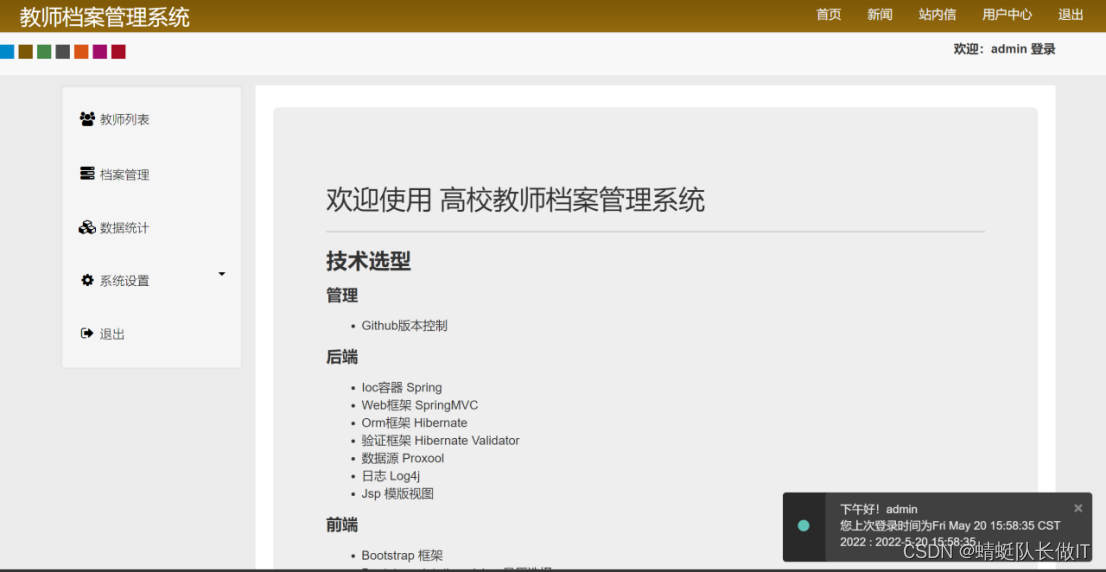
Task: Click the 数据统计 cubes icon
Action: pos(87,227)
